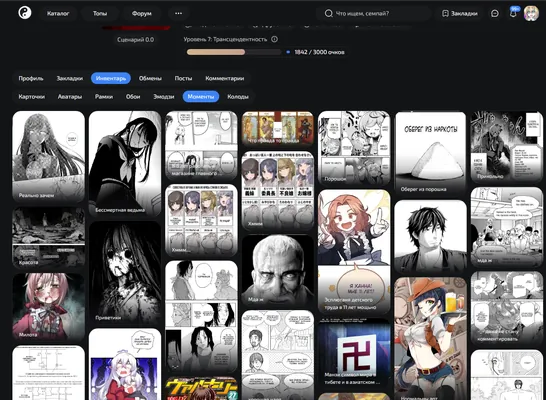Open the white-haired crying girl moment

pos(125,364)
